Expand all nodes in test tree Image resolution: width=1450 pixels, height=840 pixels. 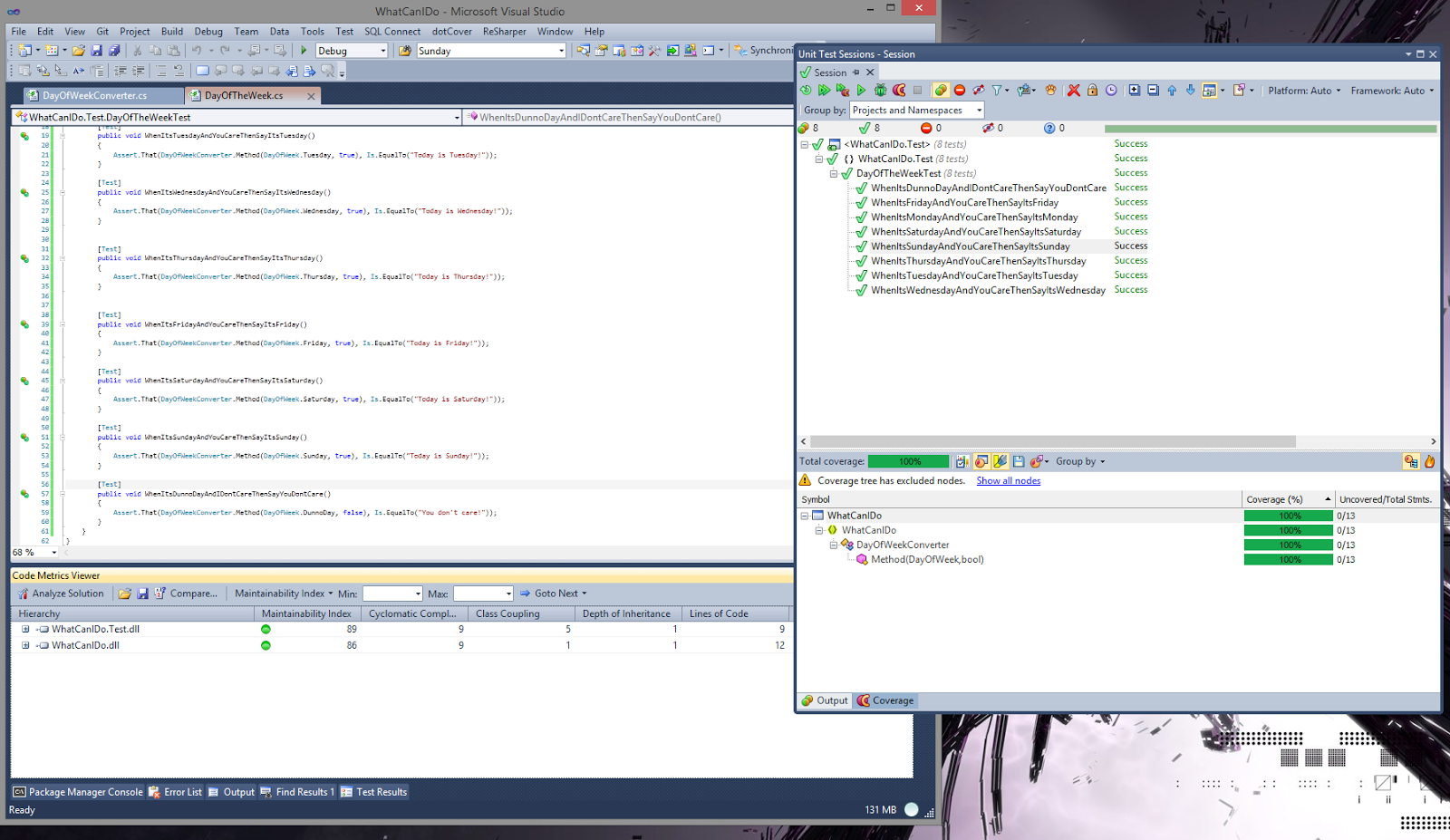click(1134, 90)
